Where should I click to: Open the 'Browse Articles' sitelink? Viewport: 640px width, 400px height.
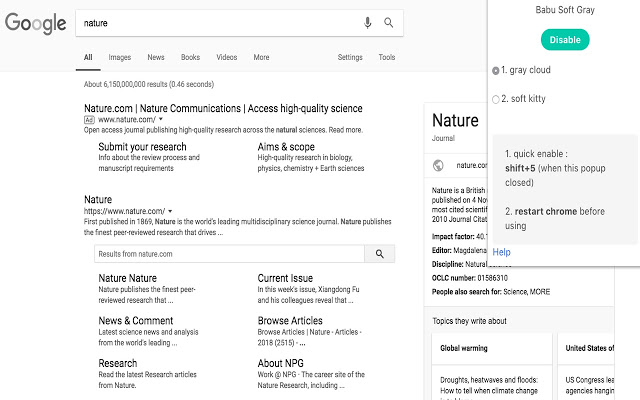click(290, 320)
